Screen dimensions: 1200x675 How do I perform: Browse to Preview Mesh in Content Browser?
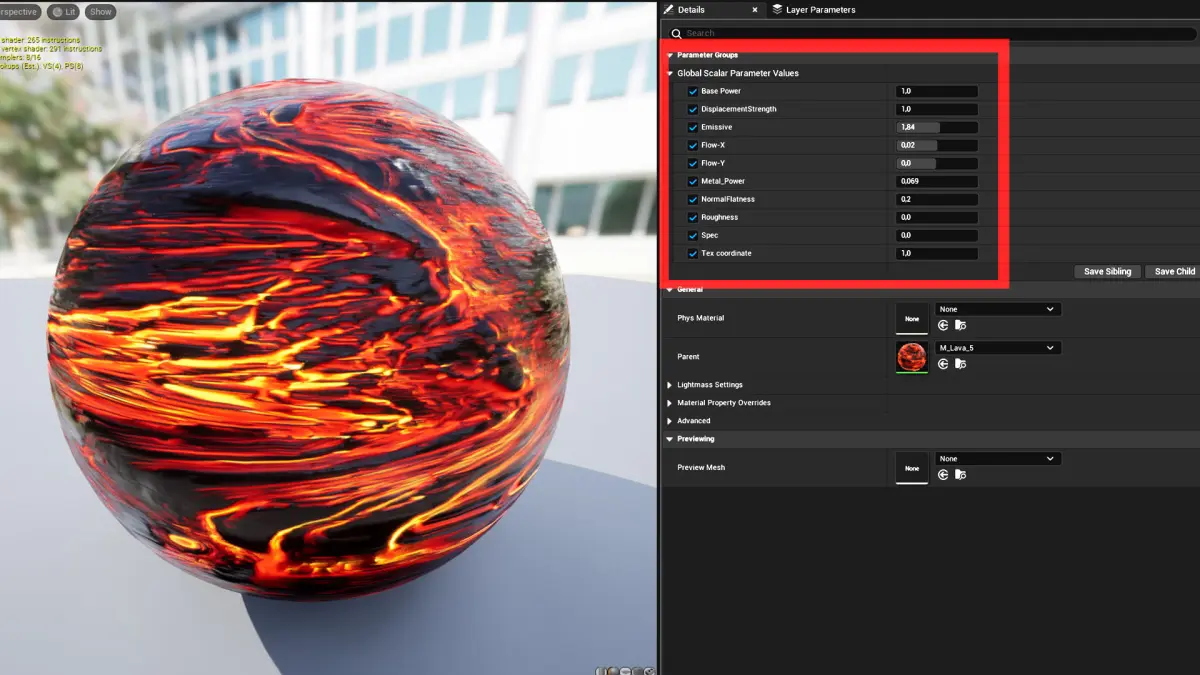(x=960, y=474)
